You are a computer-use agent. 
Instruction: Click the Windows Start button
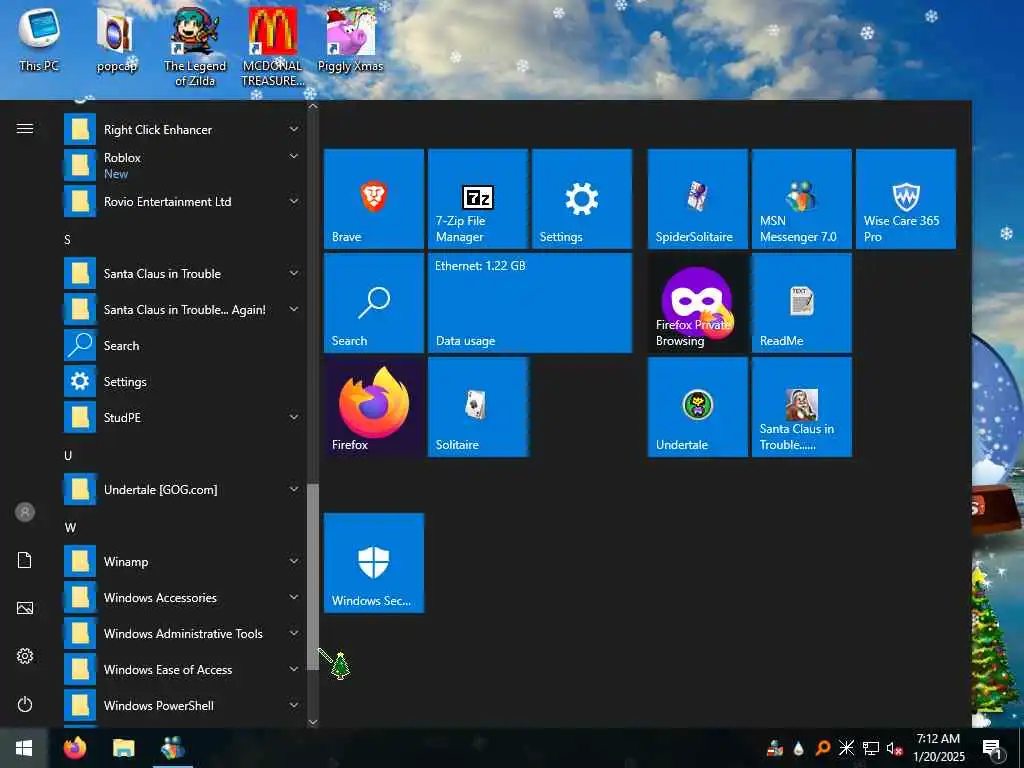(24, 748)
